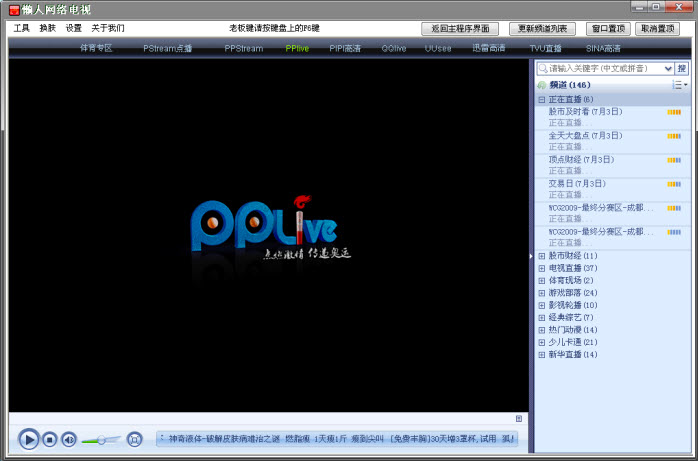Expand the 股市财经 (11) category

pos(541,256)
